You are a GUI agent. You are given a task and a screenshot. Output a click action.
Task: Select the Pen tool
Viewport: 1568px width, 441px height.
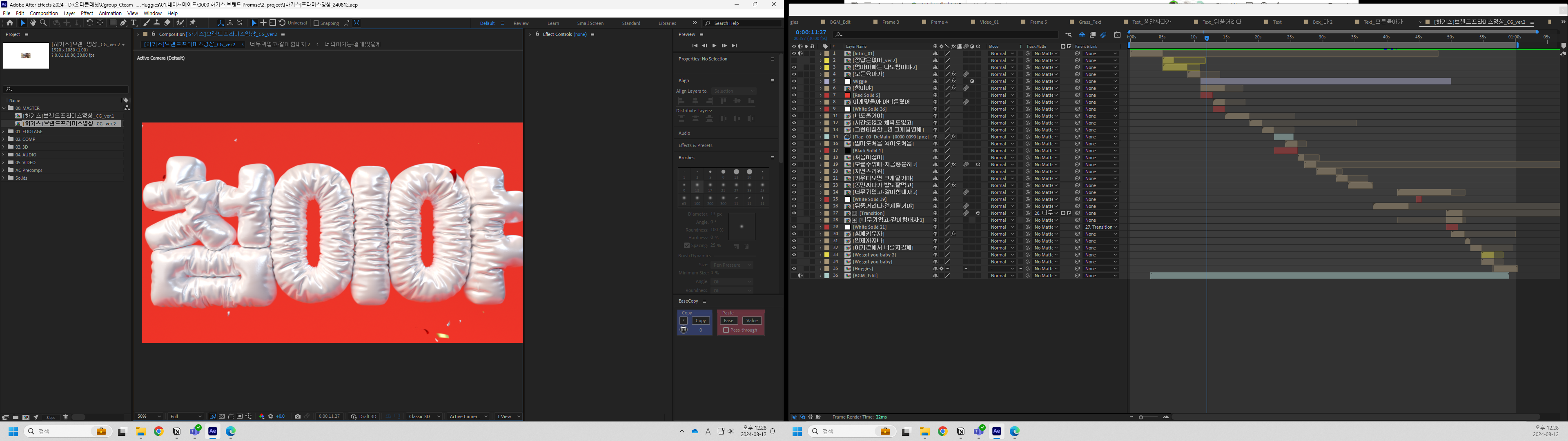124,23
